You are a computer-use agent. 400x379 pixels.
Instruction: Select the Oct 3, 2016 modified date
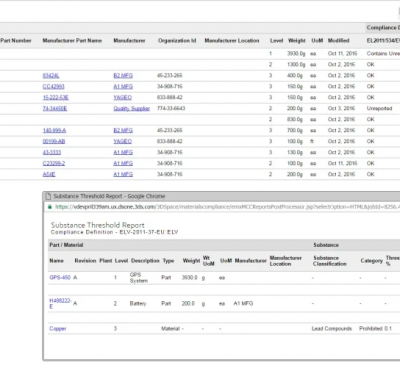coord(341,109)
